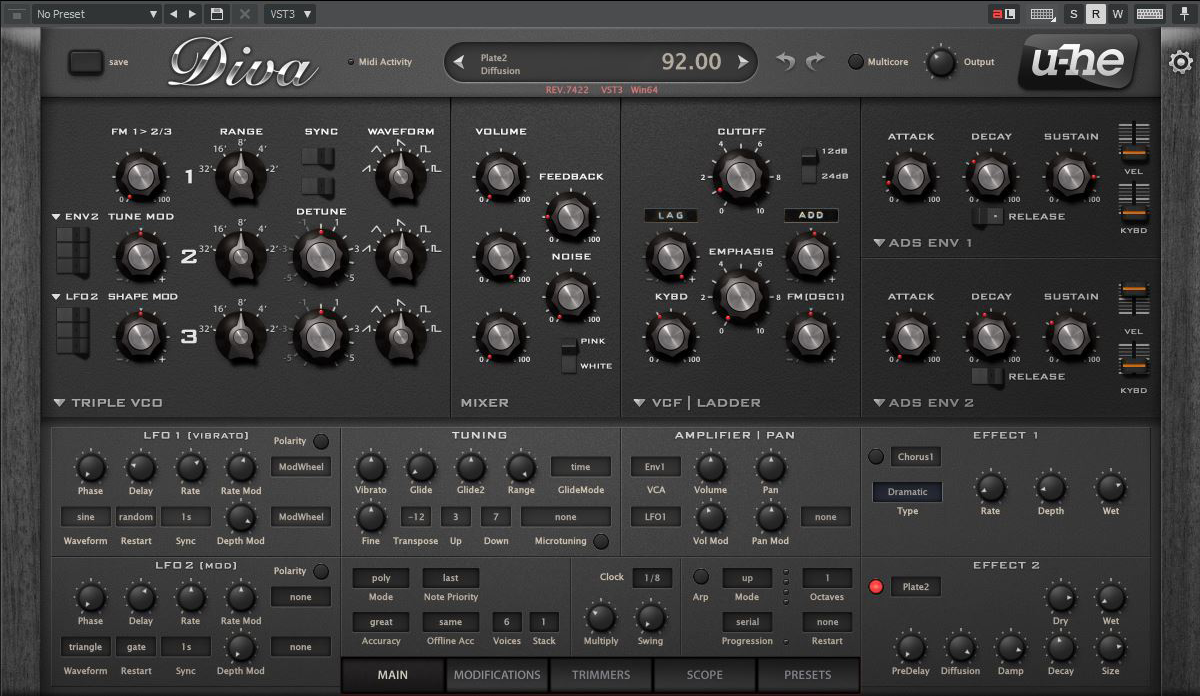Screen dimensions: 1200x696
Task: Adjust ADS Env 1 VEL slider
Action: 1134,146
